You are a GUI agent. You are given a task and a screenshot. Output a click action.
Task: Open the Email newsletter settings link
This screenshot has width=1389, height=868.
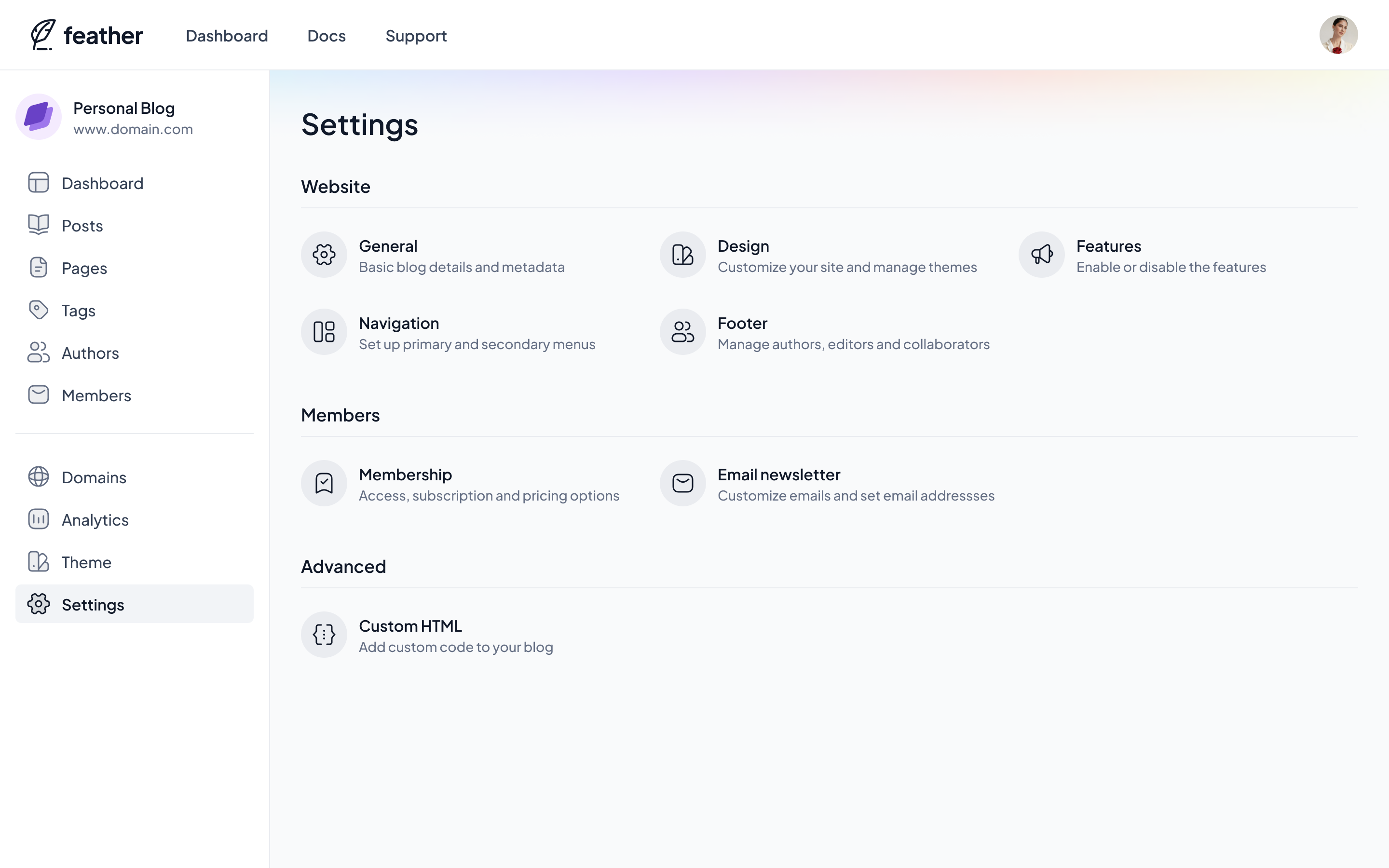tap(778, 475)
